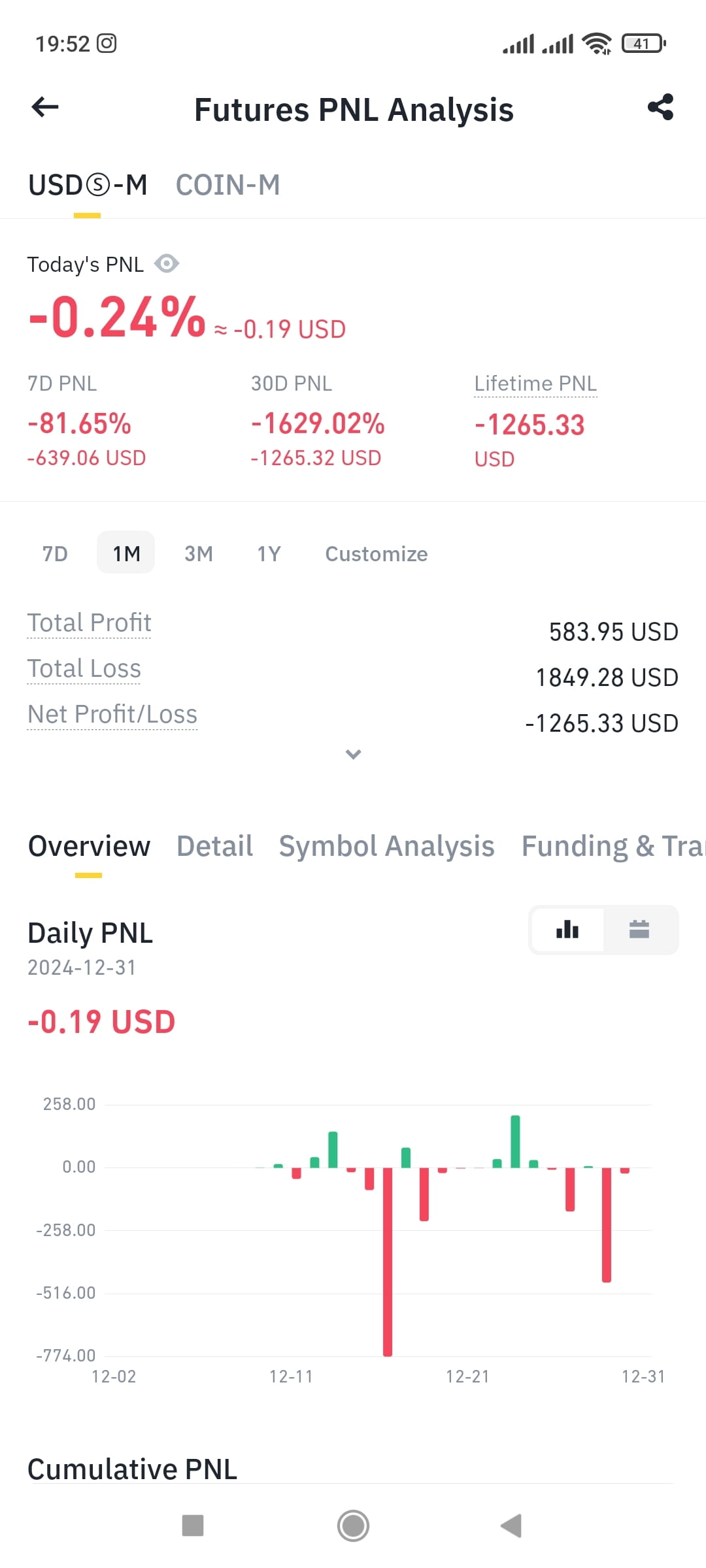Expand the profit and loss details chevron
This screenshot has width=706, height=1568.
pyautogui.click(x=353, y=755)
